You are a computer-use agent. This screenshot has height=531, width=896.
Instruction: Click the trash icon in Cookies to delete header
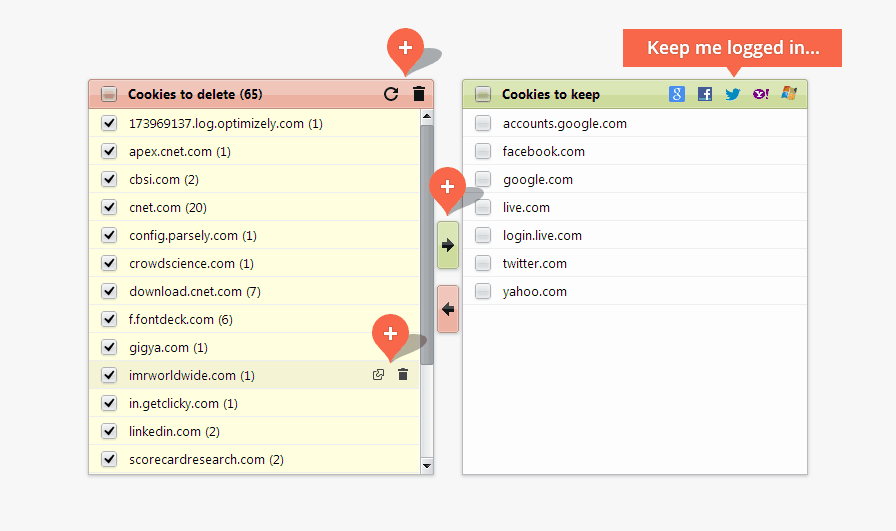[419, 95]
